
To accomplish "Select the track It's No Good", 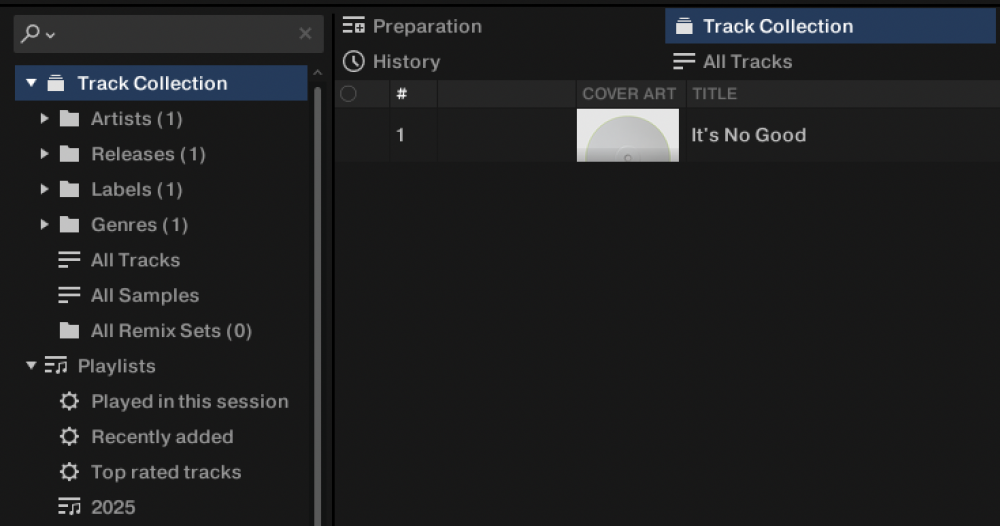I will tap(748, 135).
